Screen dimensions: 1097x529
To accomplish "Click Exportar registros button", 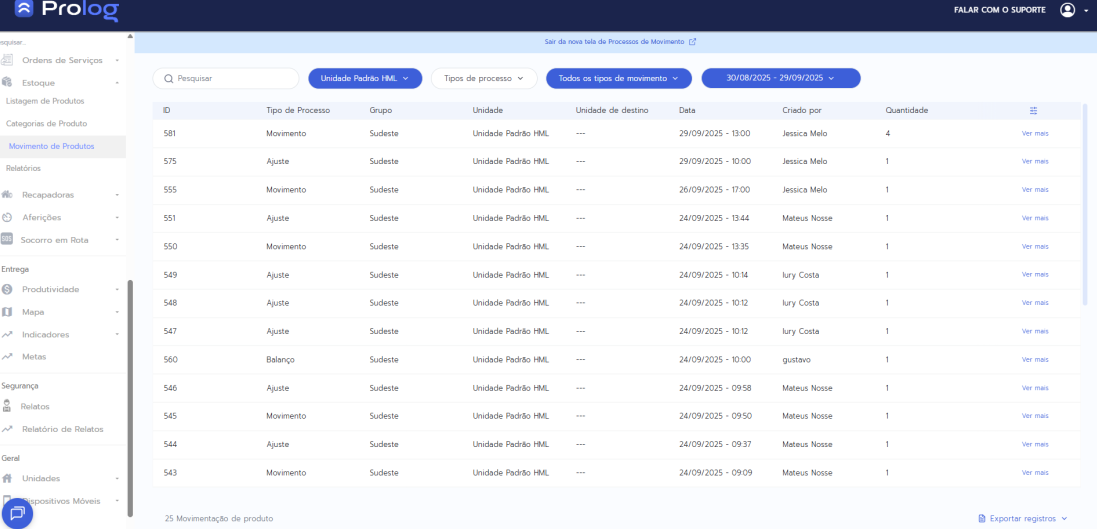I will point(1022,518).
